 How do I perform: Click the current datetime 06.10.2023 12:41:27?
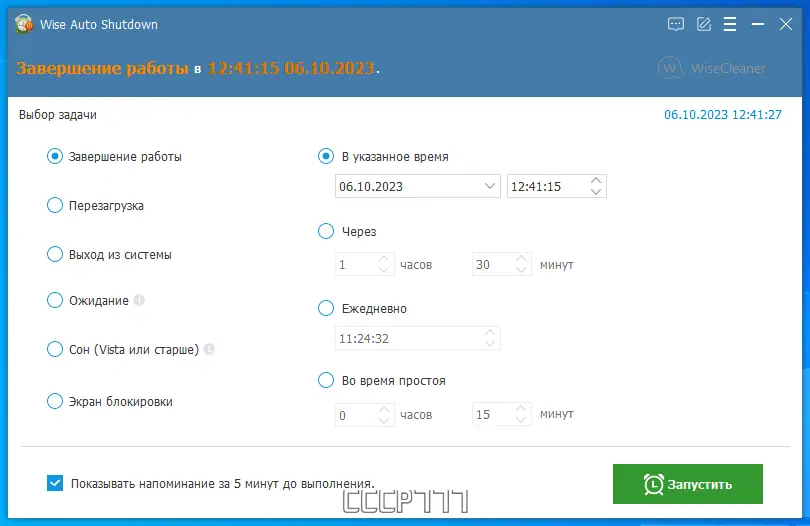pyautogui.click(x=723, y=115)
